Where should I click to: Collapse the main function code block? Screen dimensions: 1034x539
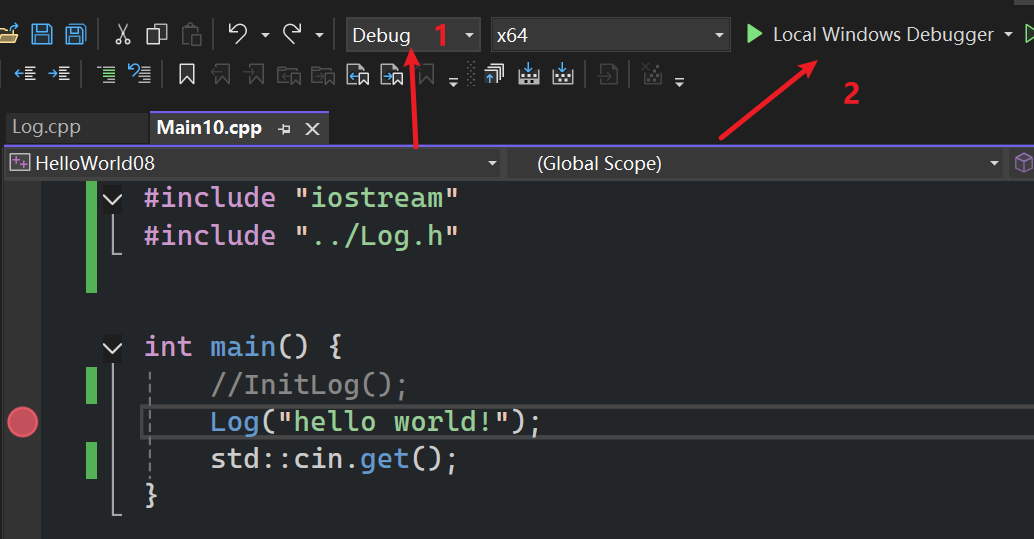tap(113, 348)
